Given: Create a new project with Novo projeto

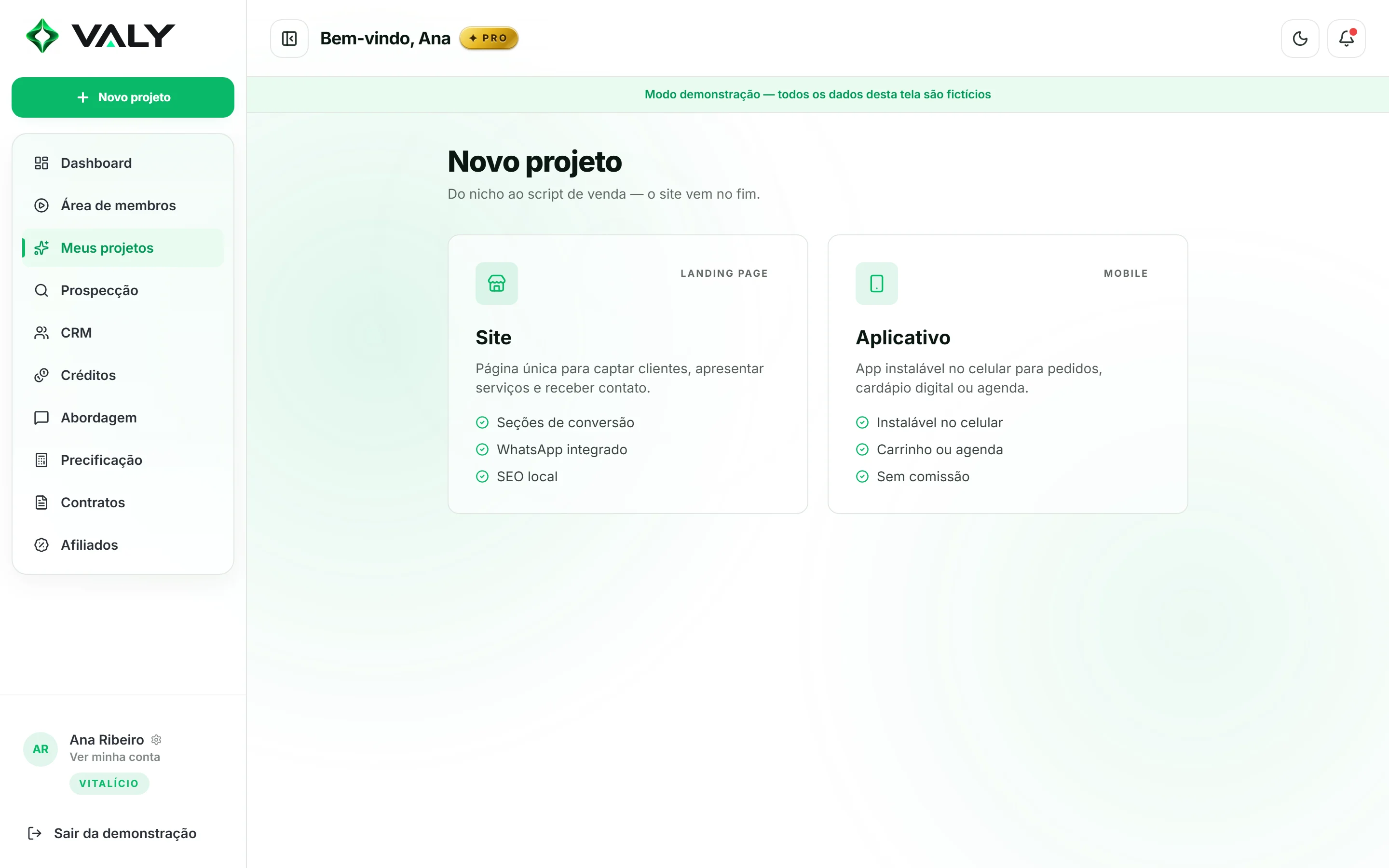Looking at the screenshot, I should [x=123, y=97].
